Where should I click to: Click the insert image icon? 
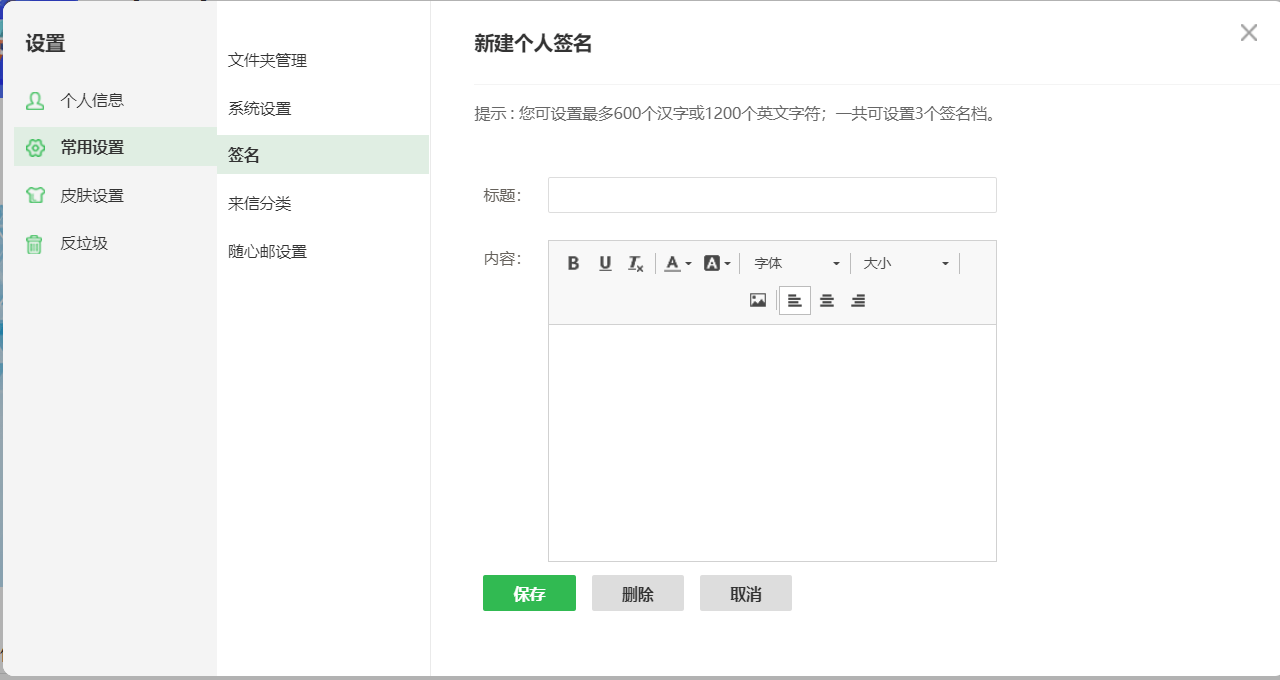click(758, 300)
